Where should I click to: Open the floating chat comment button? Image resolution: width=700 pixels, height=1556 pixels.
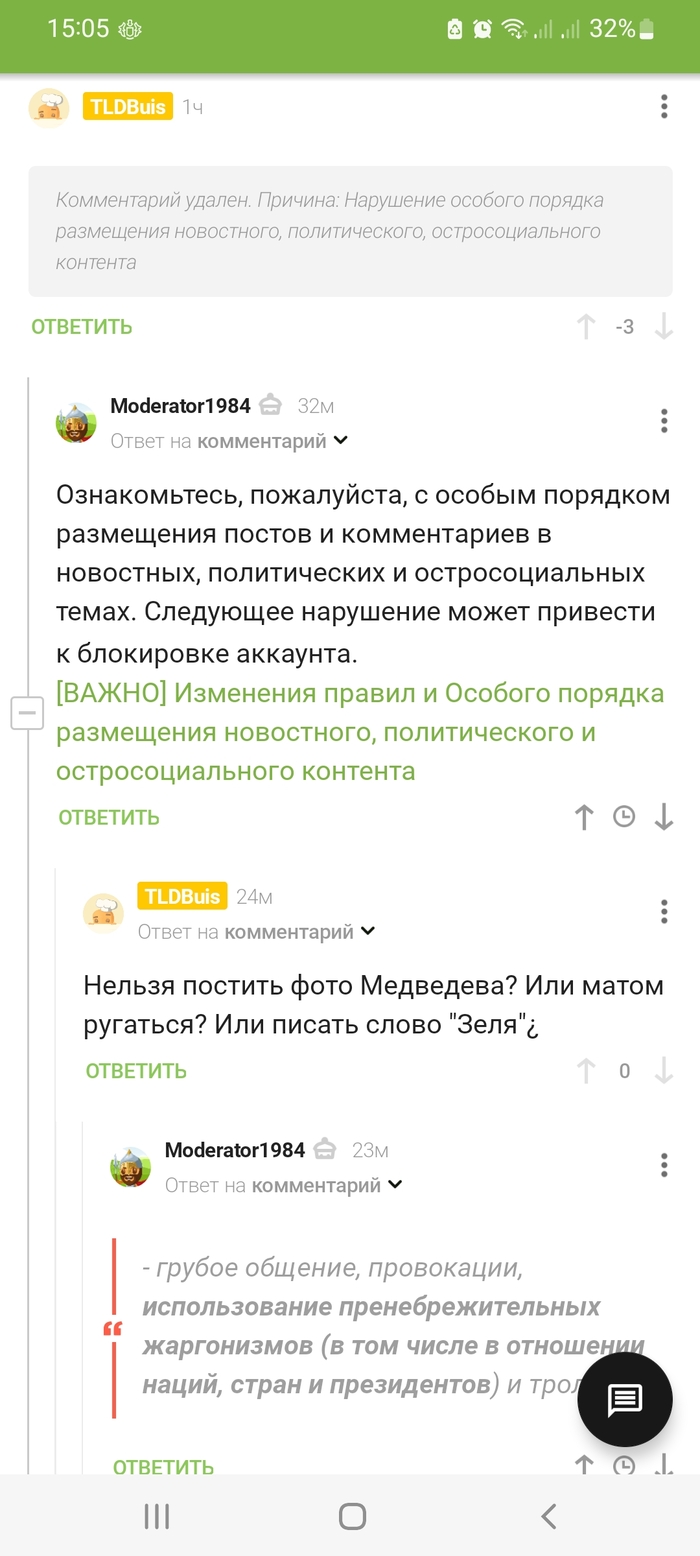click(x=625, y=1399)
